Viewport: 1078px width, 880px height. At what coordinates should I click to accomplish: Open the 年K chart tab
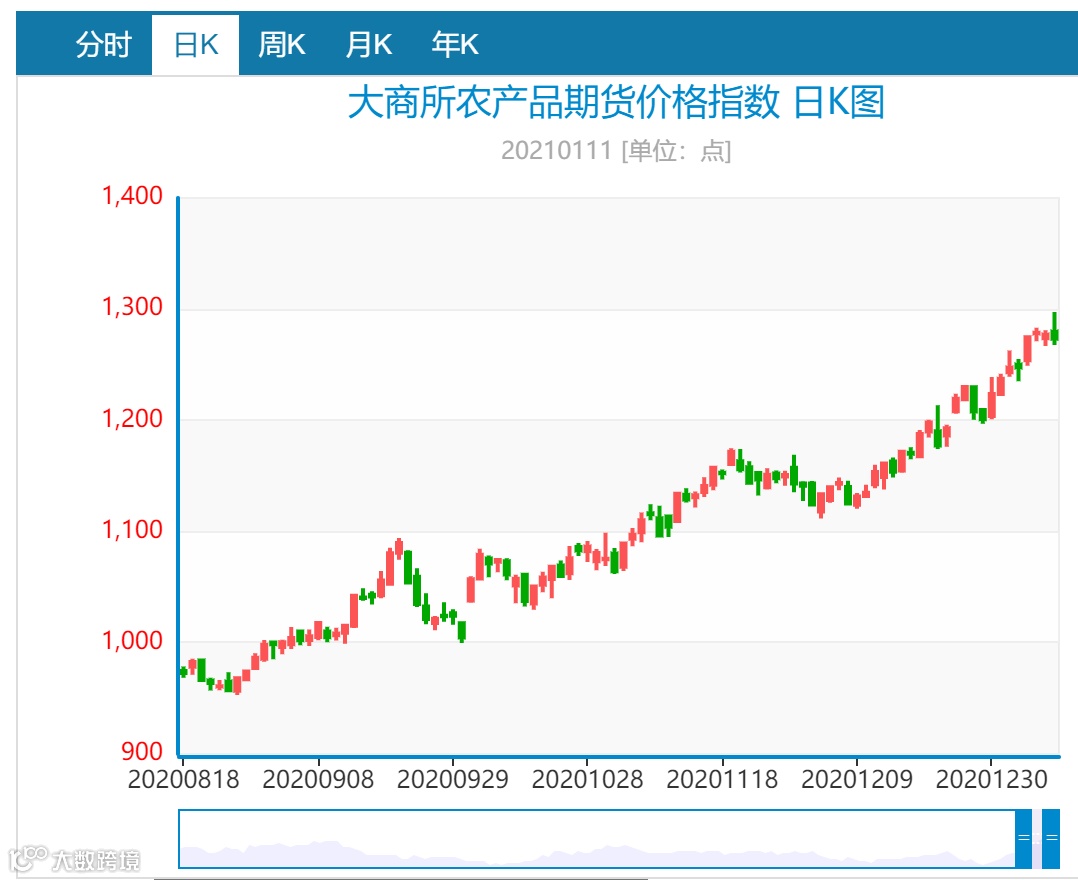tap(454, 45)
